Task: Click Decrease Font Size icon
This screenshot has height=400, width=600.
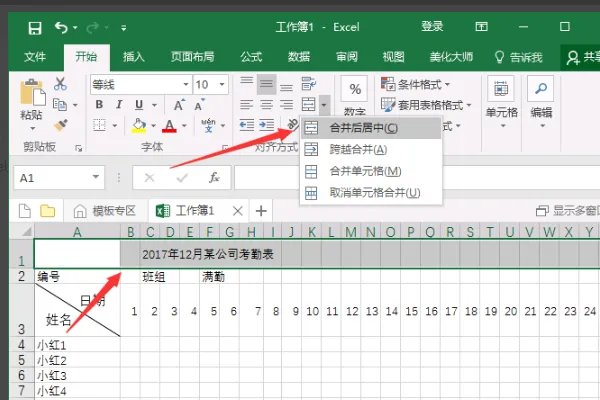Action: point(199,104)
